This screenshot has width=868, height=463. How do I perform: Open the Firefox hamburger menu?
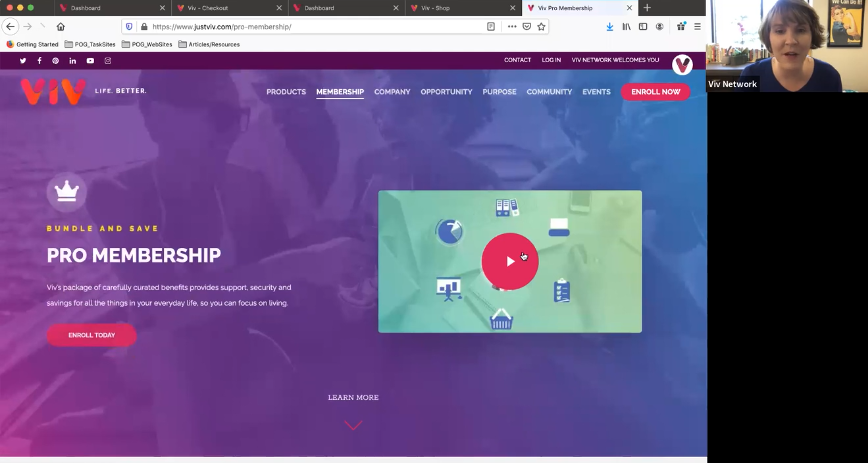pyautogui.click(x=698, y=27)
